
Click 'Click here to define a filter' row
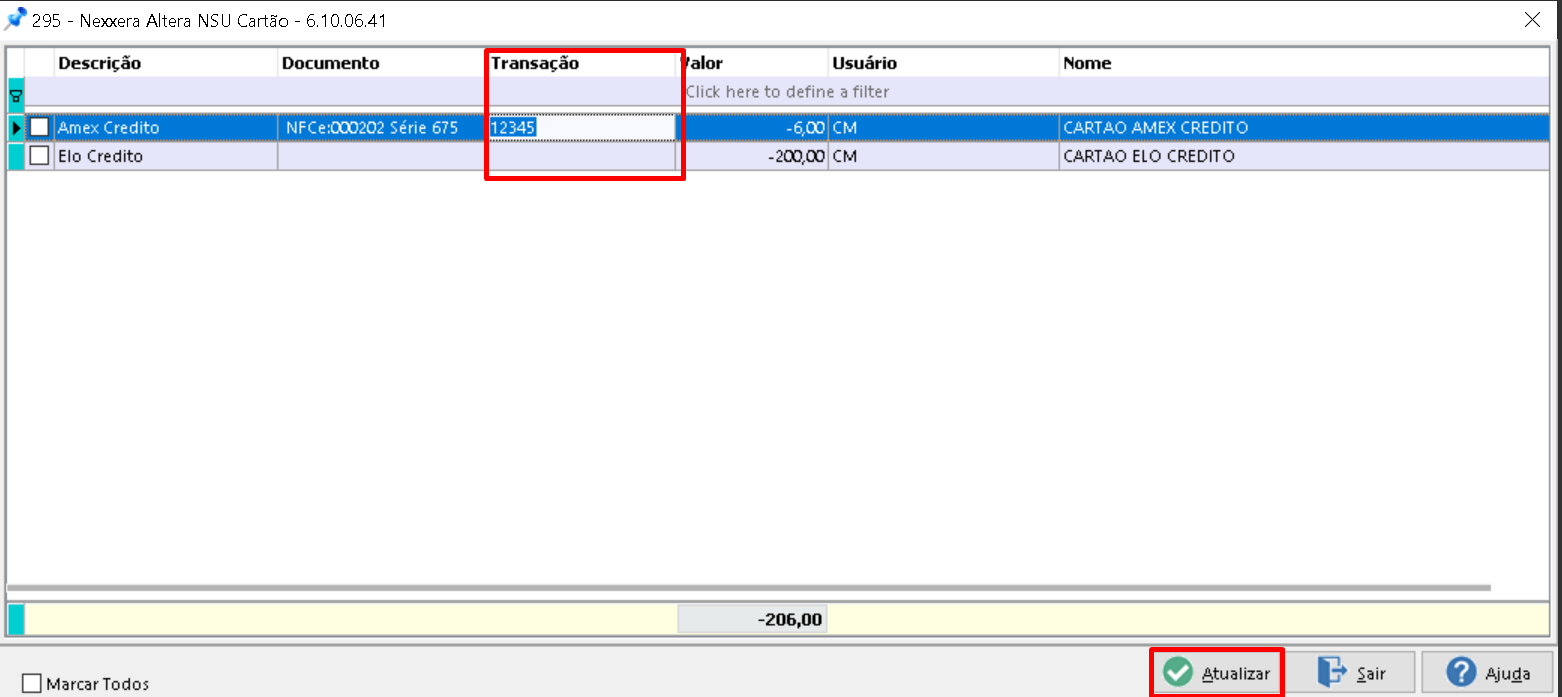point(787,92)
